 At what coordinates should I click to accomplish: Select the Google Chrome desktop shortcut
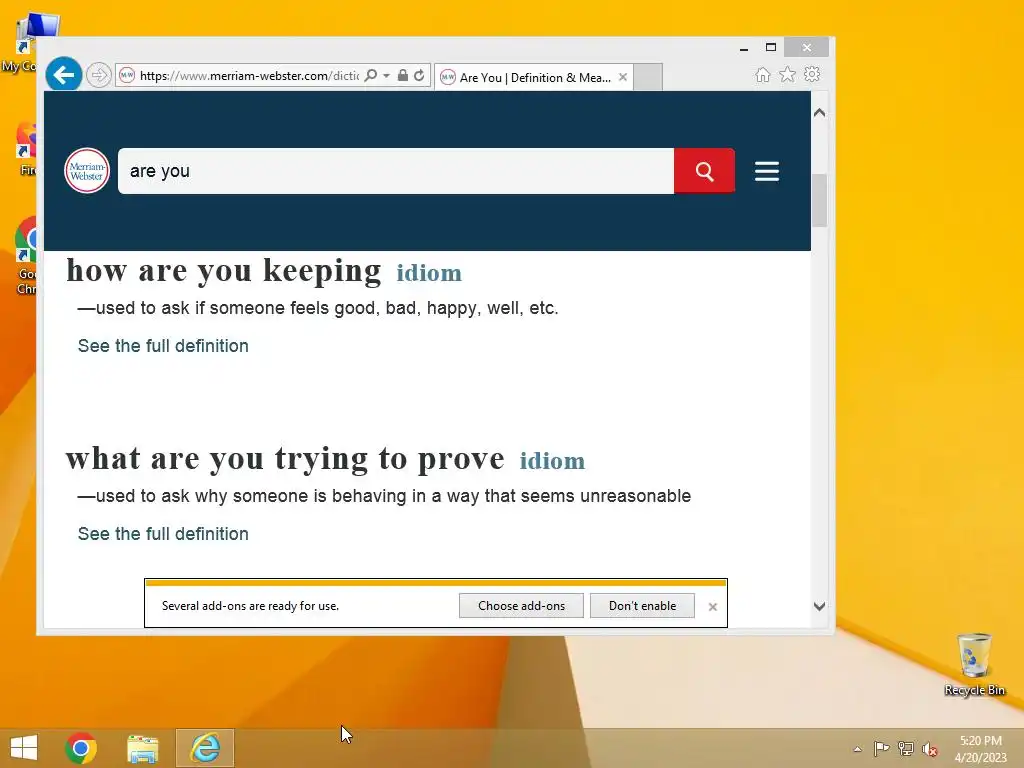pos(26,256)
